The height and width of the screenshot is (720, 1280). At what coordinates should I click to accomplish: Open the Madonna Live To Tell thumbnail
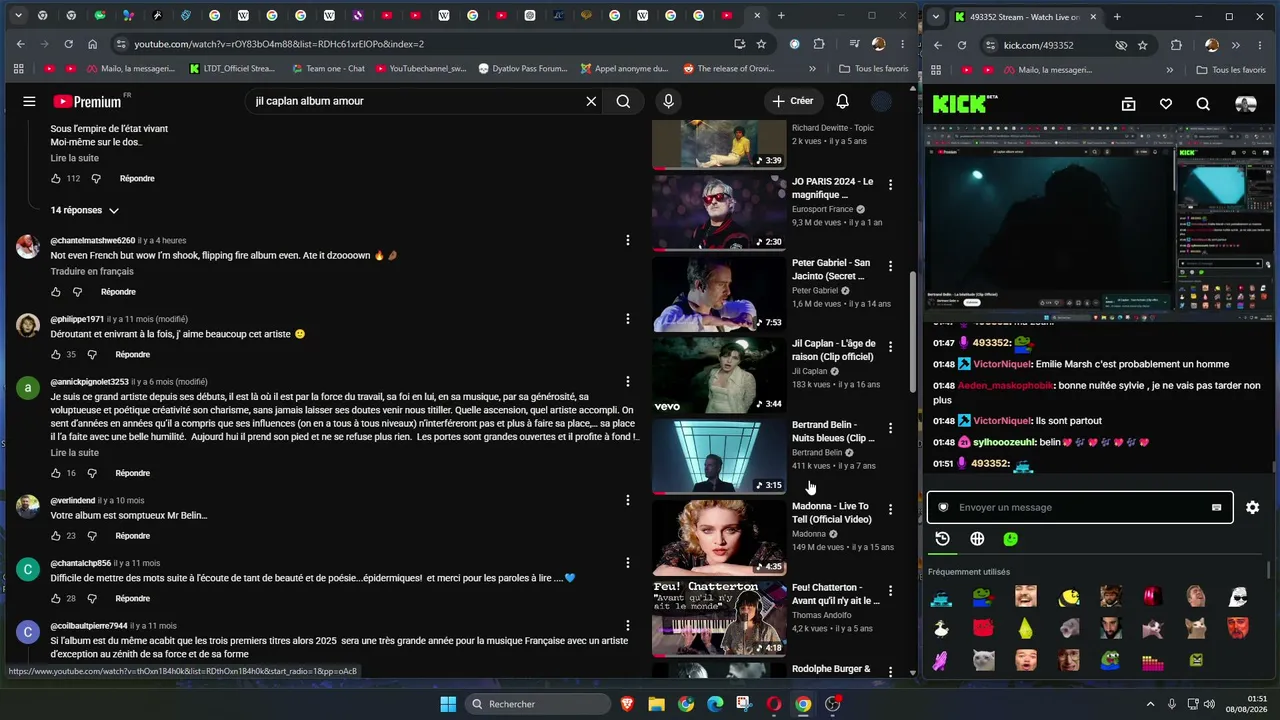pyautogui.click(x=719, y=538)
